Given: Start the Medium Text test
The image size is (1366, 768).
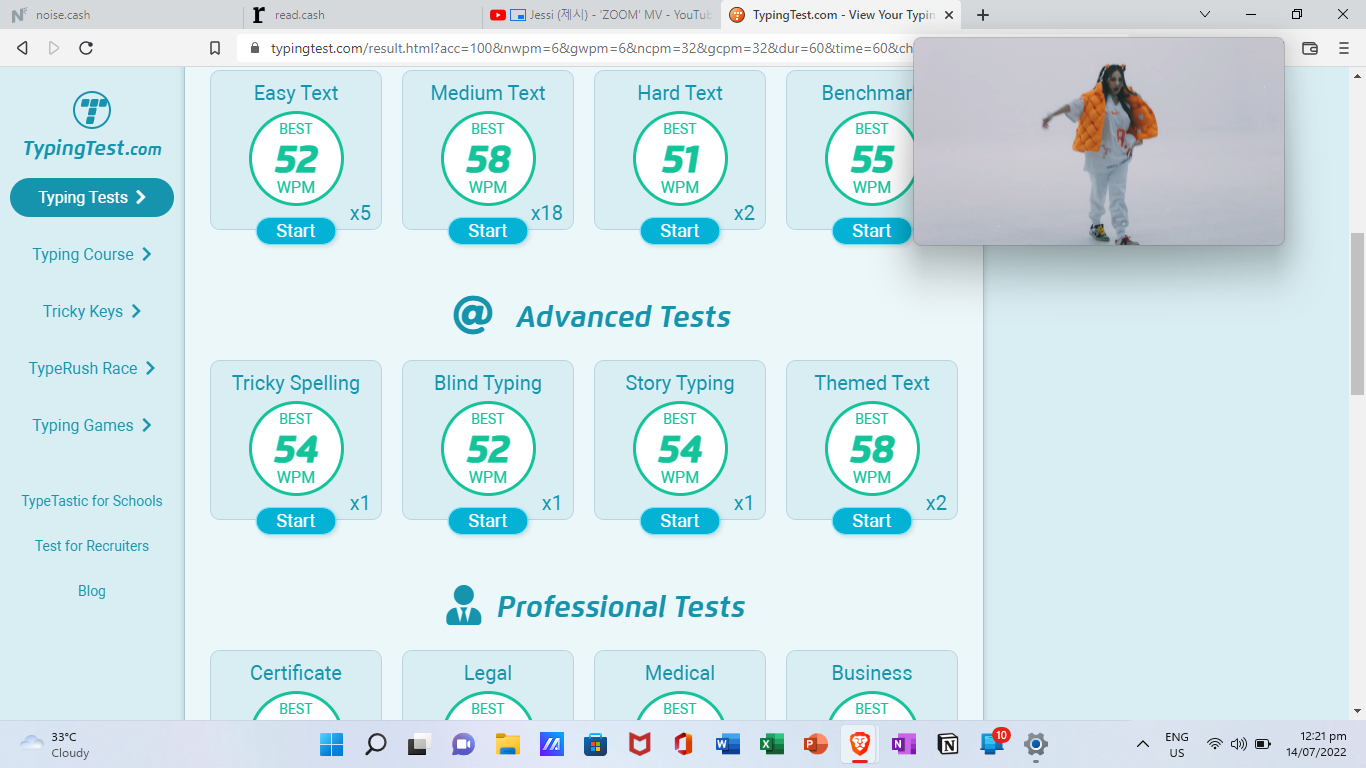Looking at the screenshot, I should (488, 231).
